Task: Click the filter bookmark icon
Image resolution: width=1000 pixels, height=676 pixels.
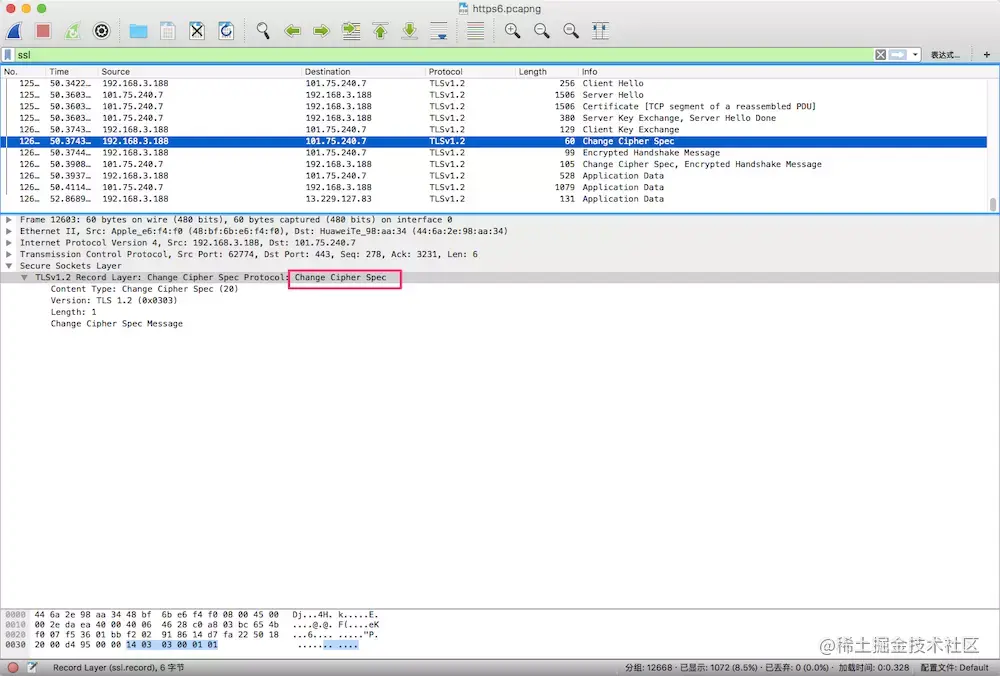Action: [x=8, y=55]
